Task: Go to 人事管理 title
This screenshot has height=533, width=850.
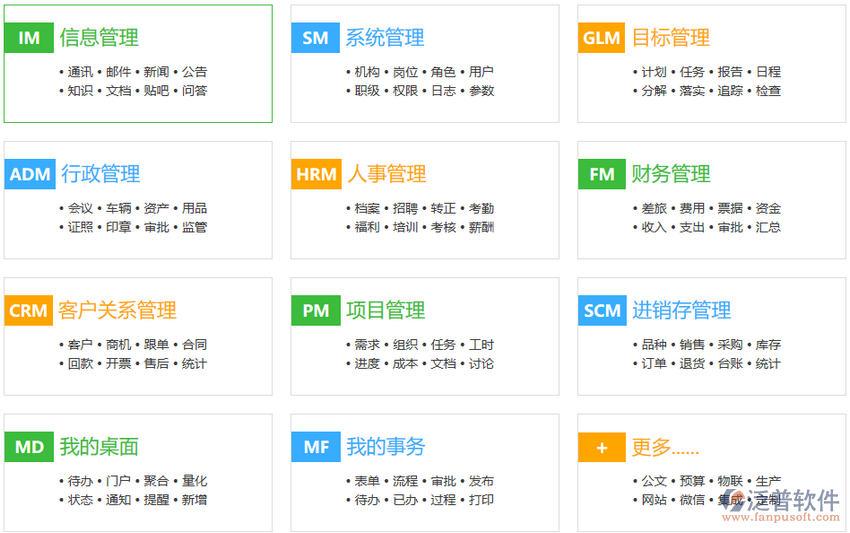Action: (x=386, y=175)
